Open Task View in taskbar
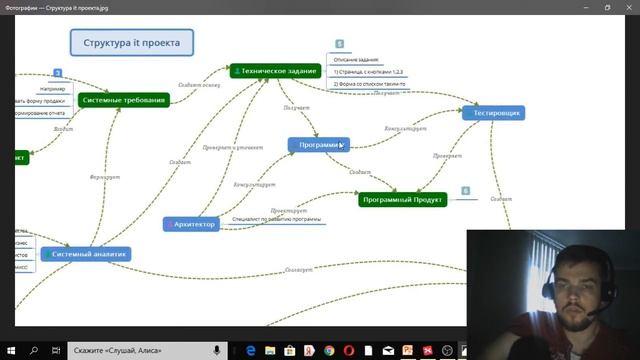Image resolution: width=640 pixels, height=360 pixels. [56, 351]
